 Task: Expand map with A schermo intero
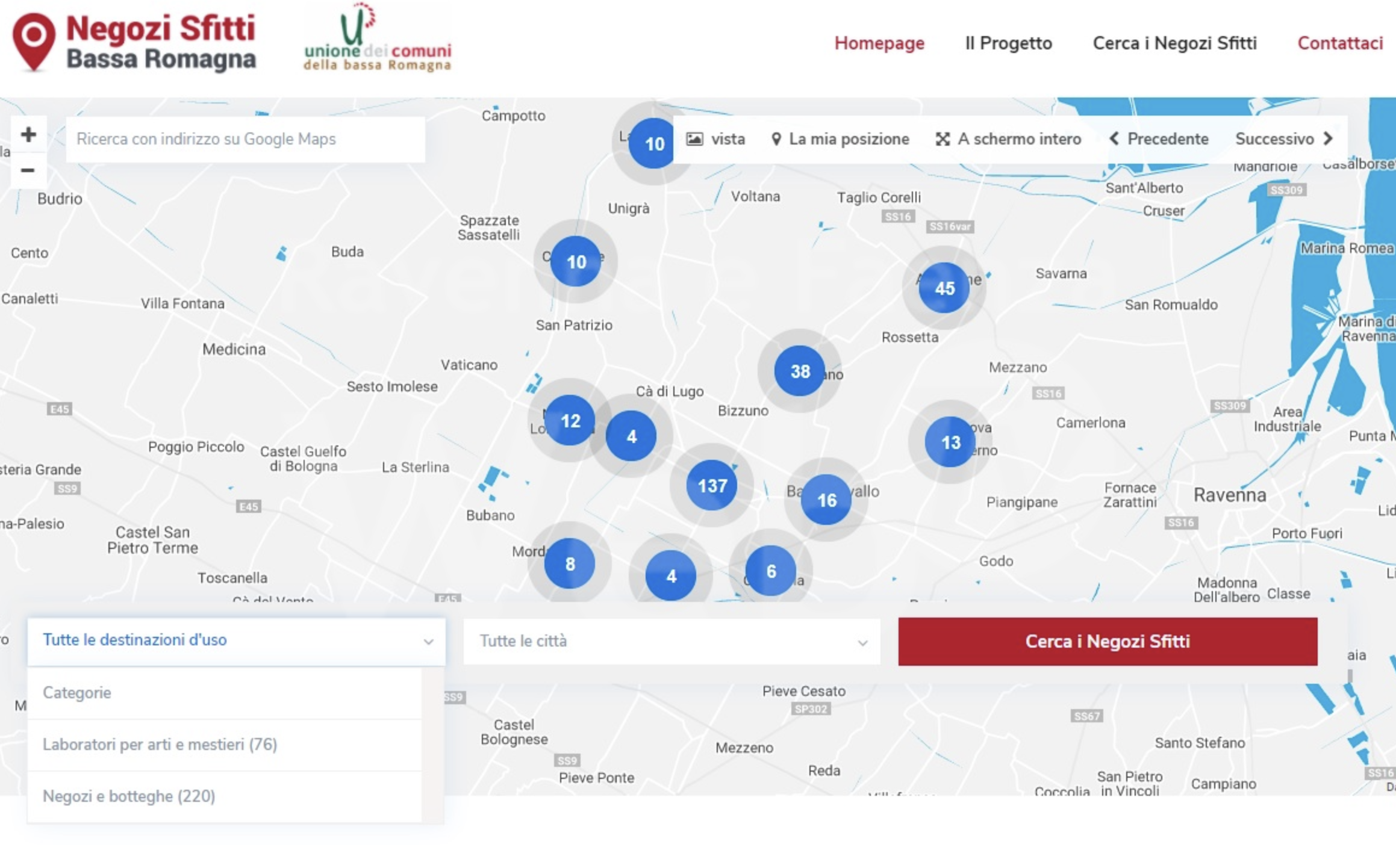[1008, 139]
